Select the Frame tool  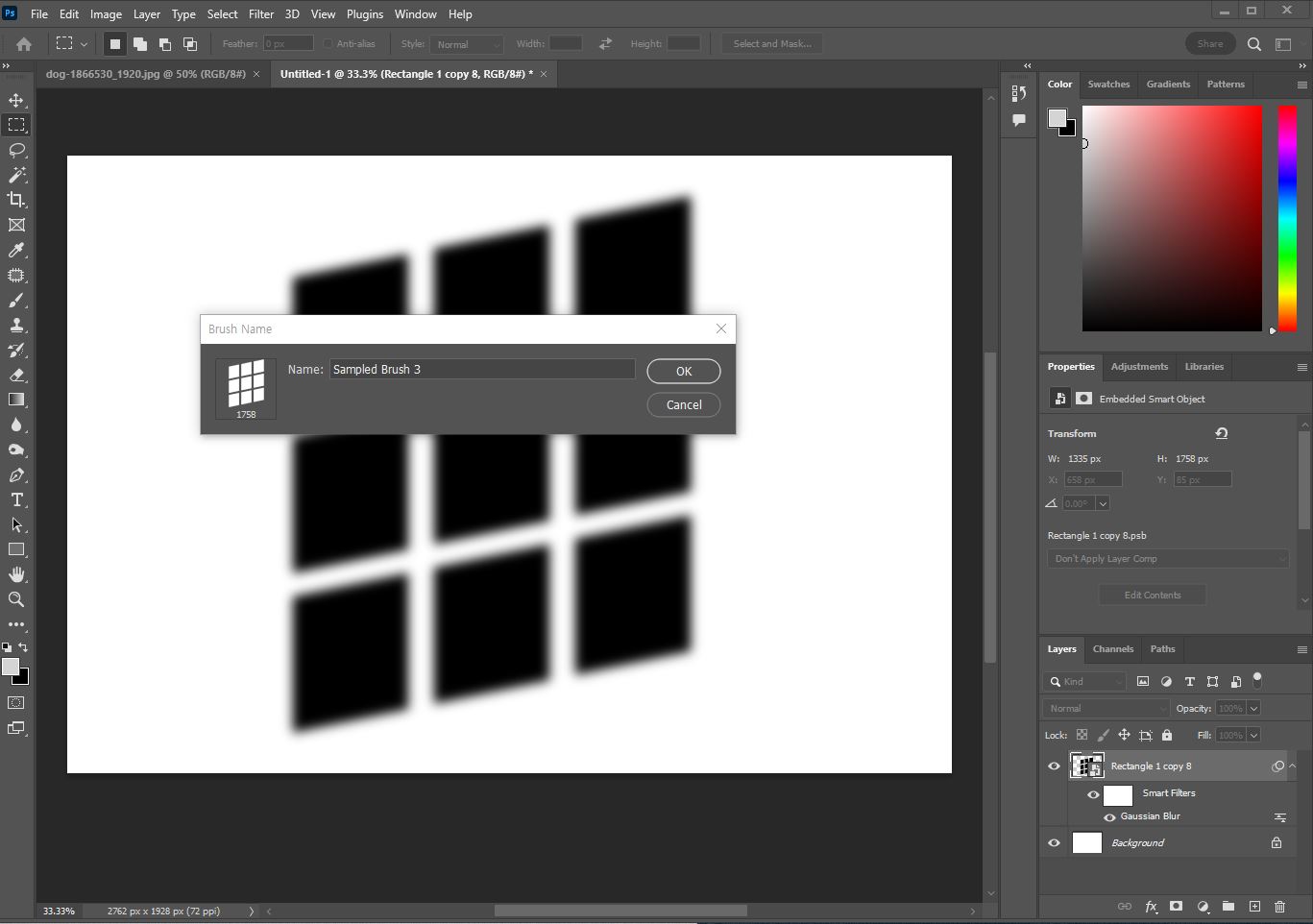click(16, 225)
